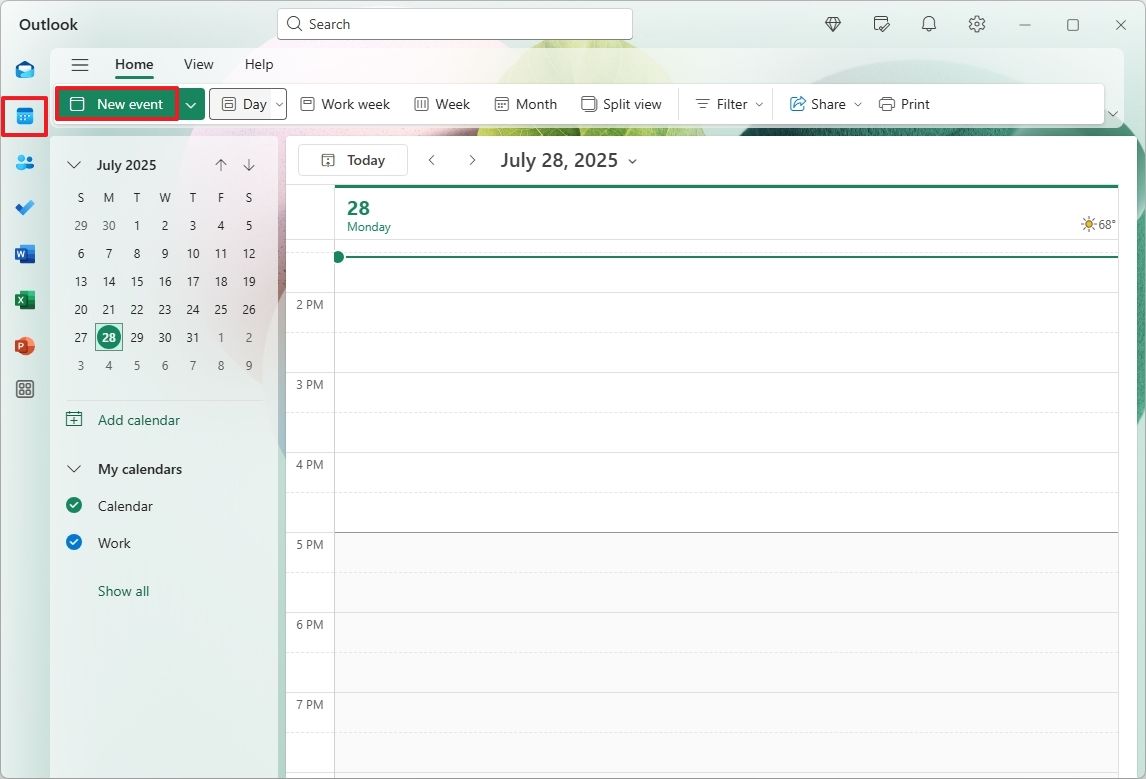Open Outlook Settings gear
Screen dimensions: 1146x779
click(976, 23)
